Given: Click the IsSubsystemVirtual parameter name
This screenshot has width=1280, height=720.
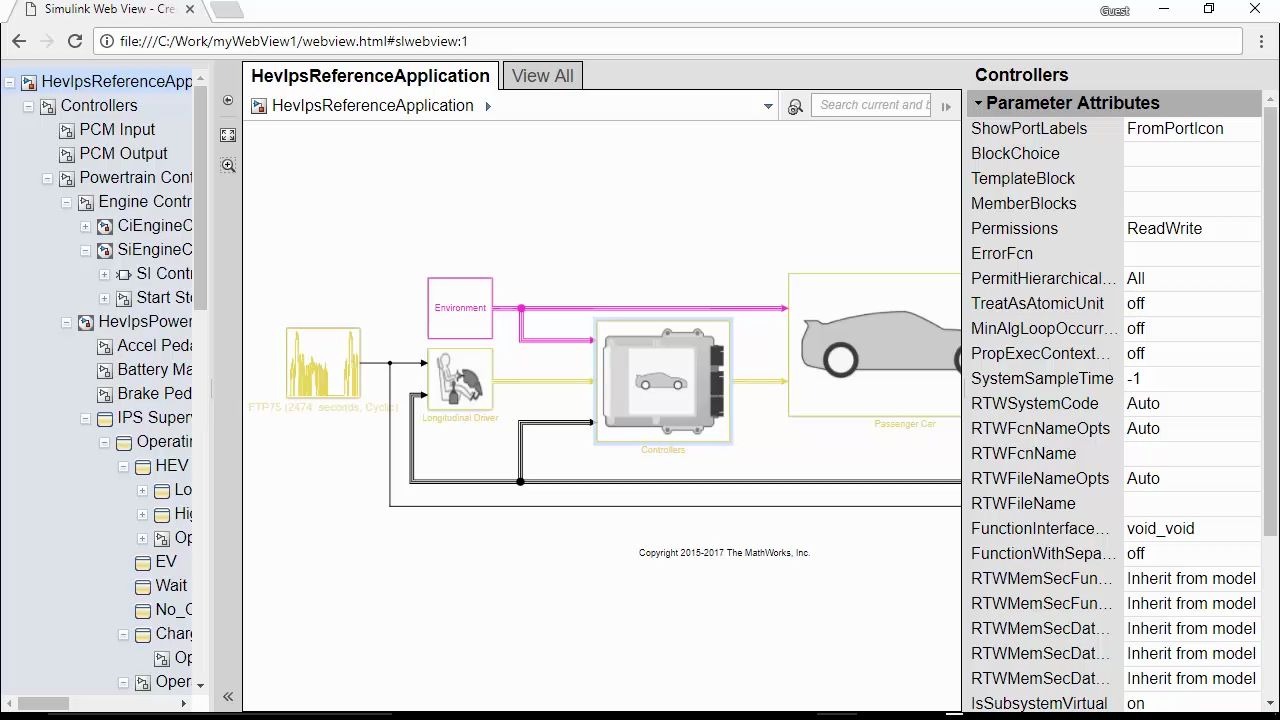Looking at the screenshot, I should click(1039, 704).
